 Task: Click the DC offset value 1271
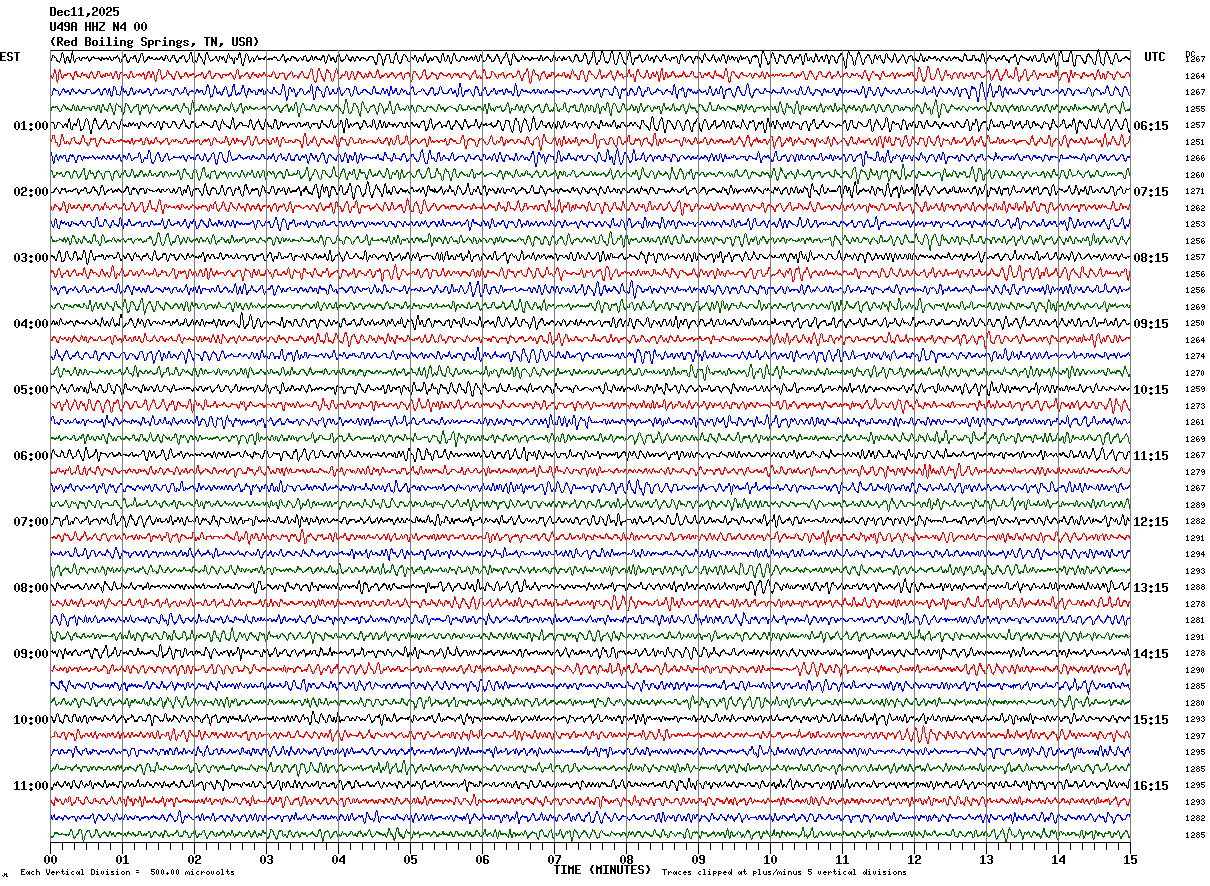pyautogui.click(x=1195, y=192)
